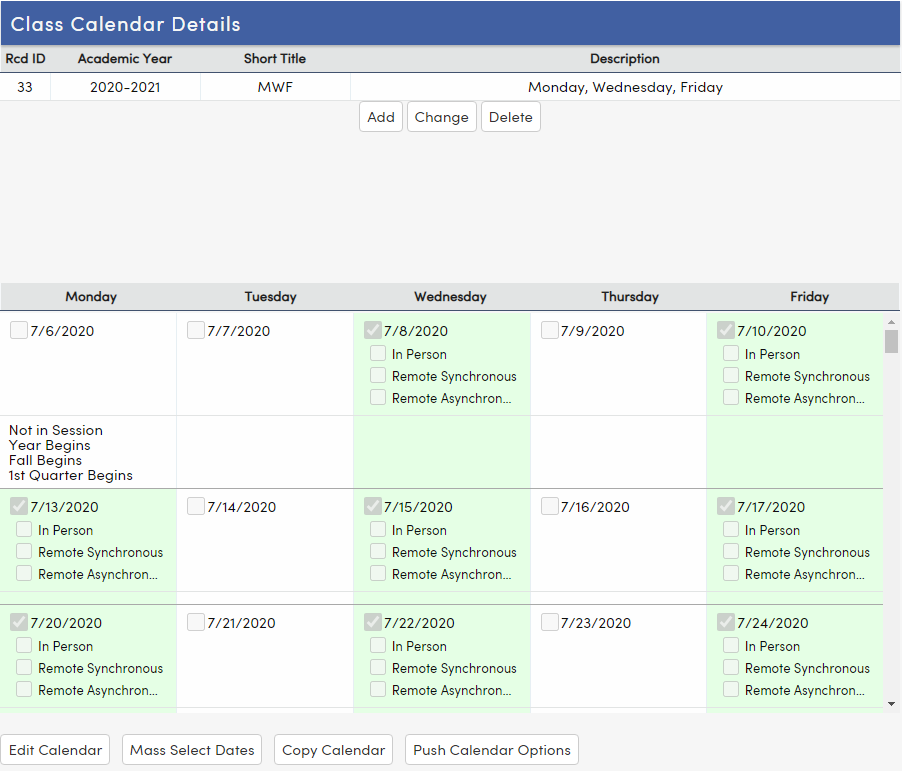
Task: Check Remote Synchronous under 7/24/2020
Action: coord(731,667)
